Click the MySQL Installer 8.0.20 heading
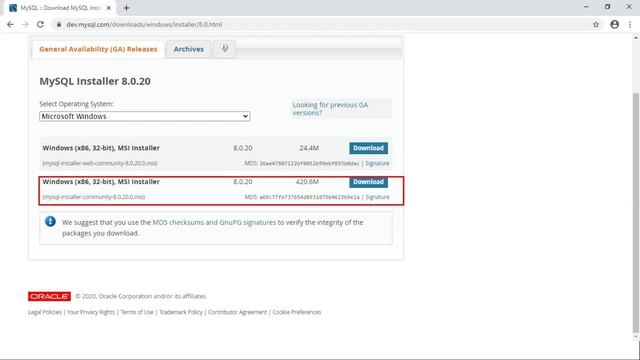Image resolution: width=640 pixels, height=360 pixels. [x=95, y=81]
